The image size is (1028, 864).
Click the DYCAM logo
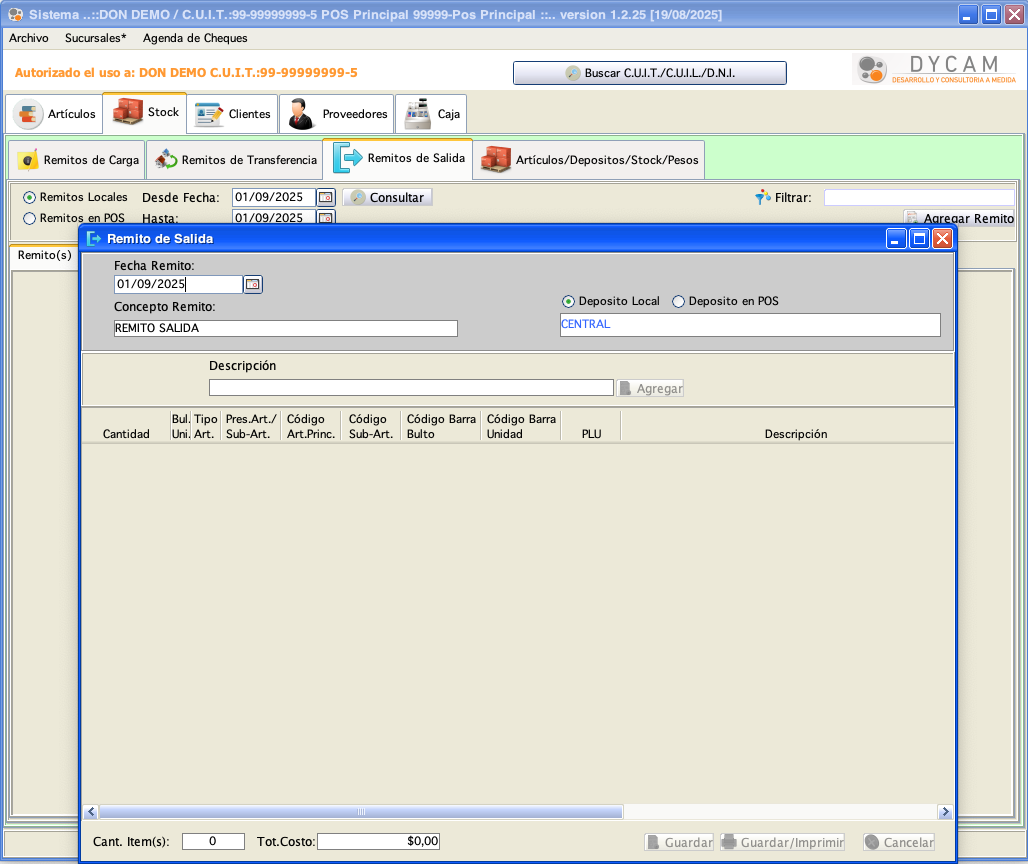(x=936, y=70)
